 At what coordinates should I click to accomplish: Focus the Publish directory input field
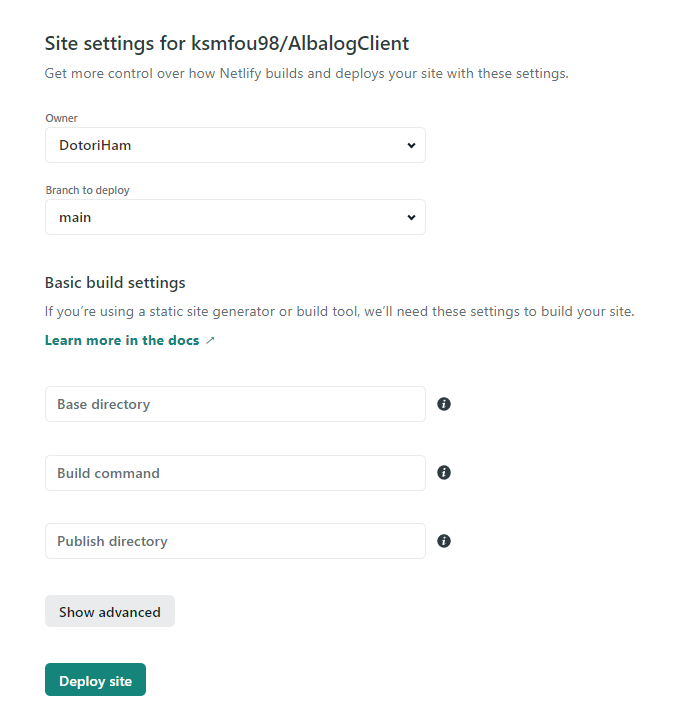click(235, 541)
